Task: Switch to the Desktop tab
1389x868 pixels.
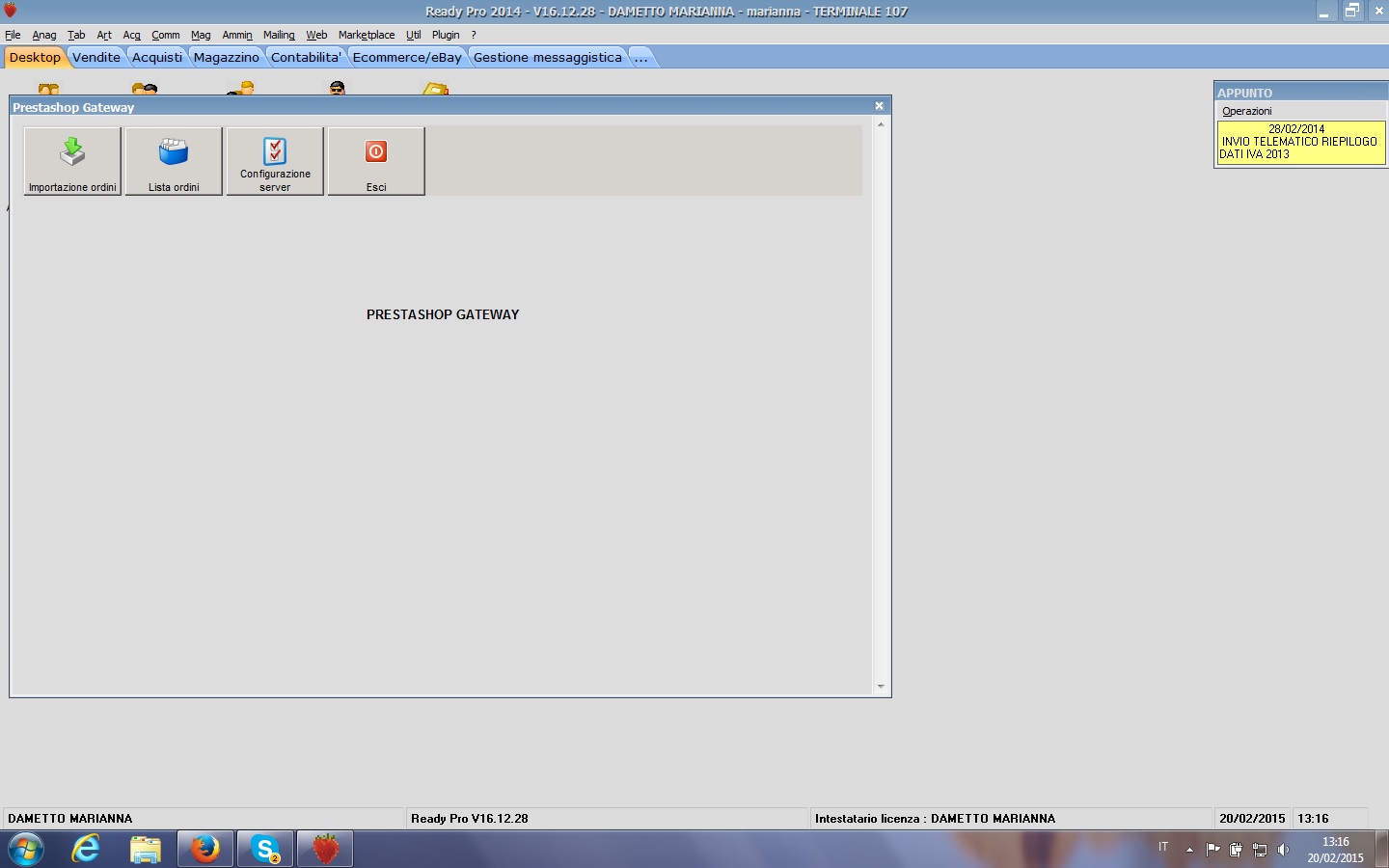Action: (x=35, y=57)
